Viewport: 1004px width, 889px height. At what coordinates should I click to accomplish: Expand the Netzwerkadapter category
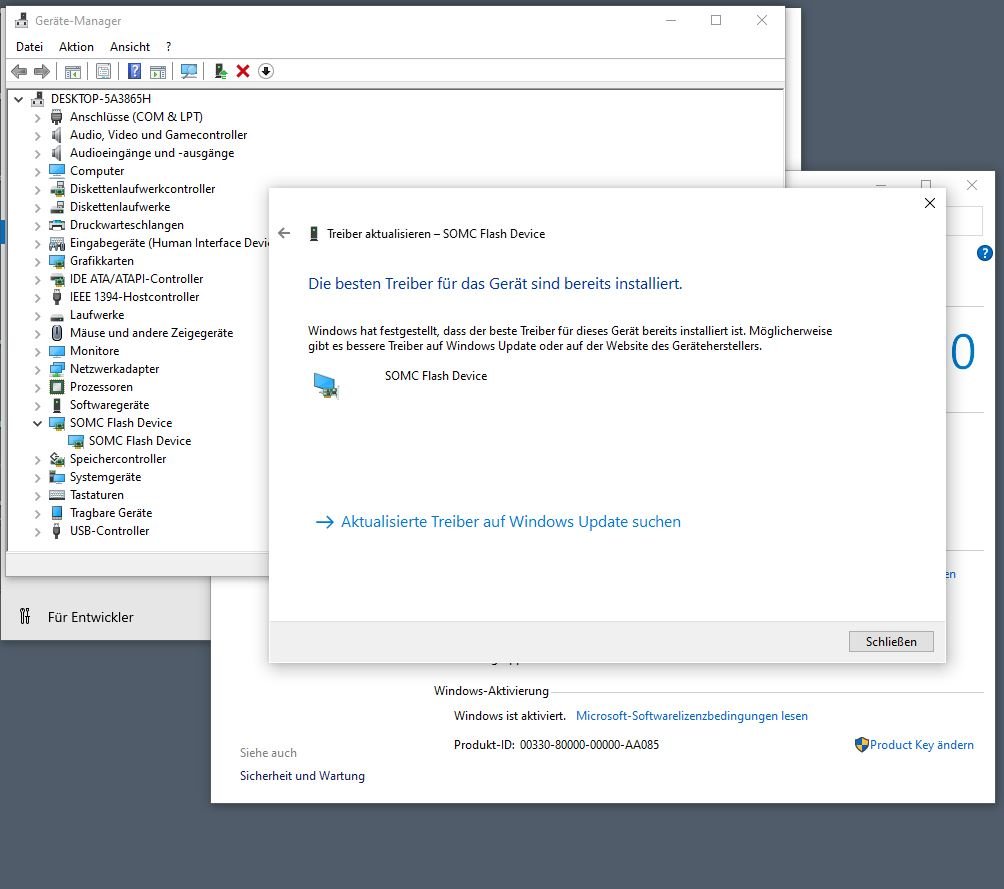pos(37,370)
